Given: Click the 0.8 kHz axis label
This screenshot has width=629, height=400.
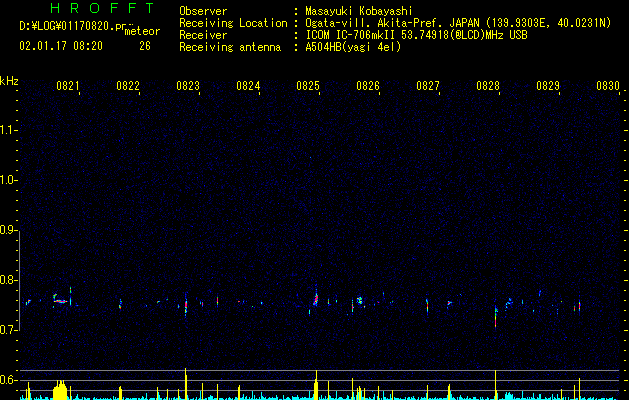Looking at the screenshot, I should tap(8, 280).
